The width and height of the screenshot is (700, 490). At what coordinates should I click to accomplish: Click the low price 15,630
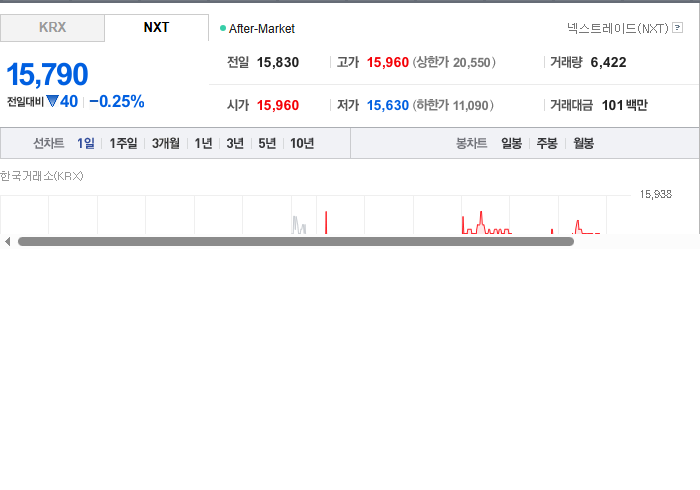coord(388,105)
